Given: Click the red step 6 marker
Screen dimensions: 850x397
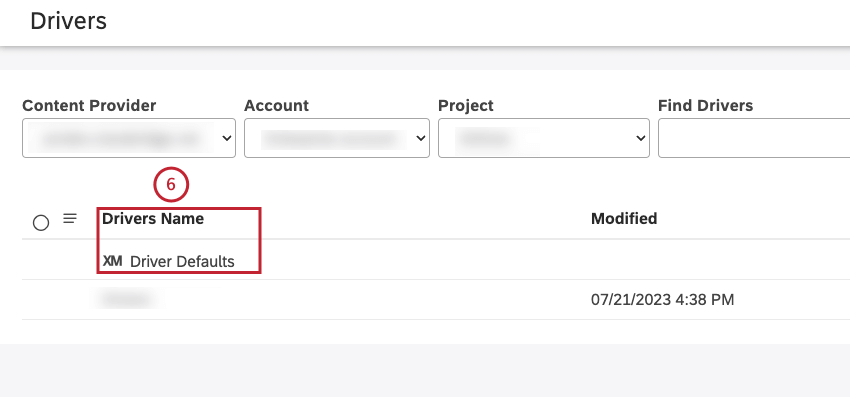Looking at the screenshot, I should tap(171, 185).
